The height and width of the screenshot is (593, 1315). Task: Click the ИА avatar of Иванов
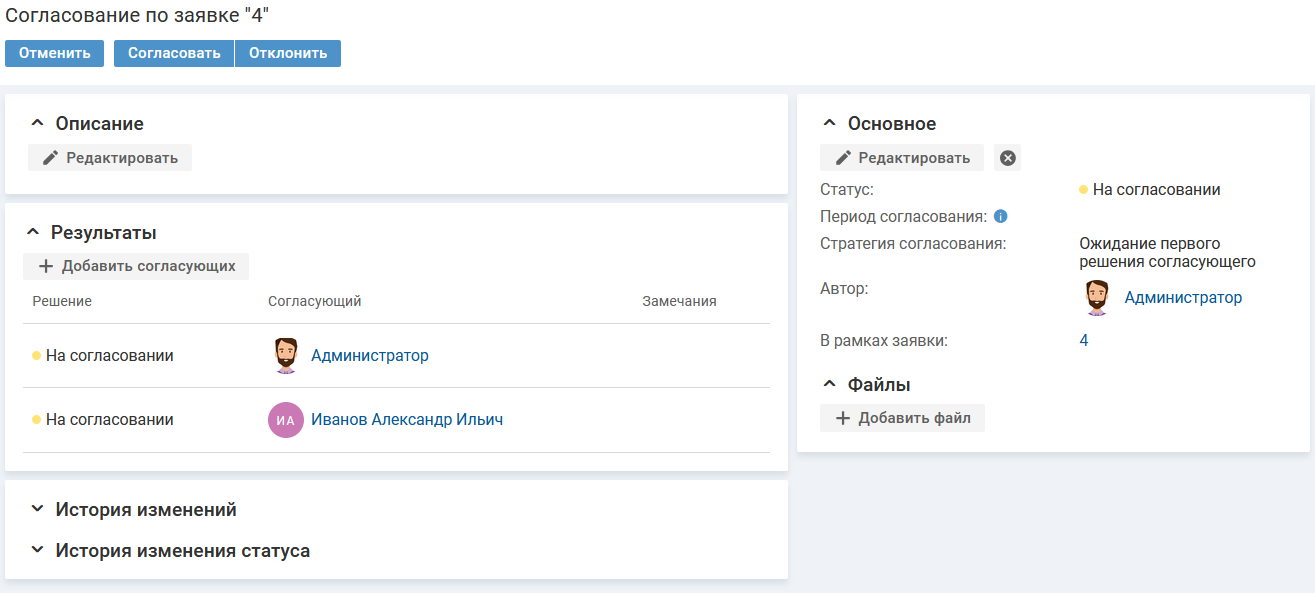pos(285,420)
